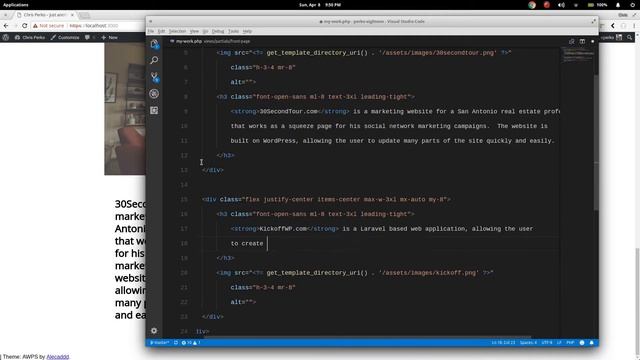The width and height of the screenshot is (640, 360).
Task: Open the File menu in VS Code
Action: [x=151, y=31]
